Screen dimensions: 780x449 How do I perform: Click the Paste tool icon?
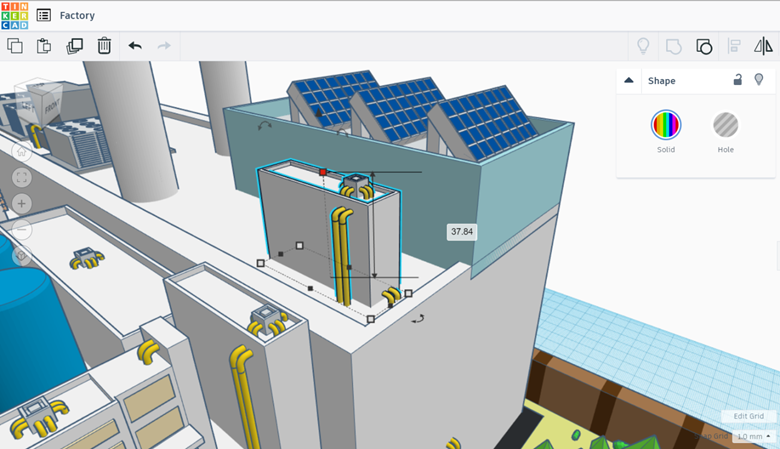point(44,46)
